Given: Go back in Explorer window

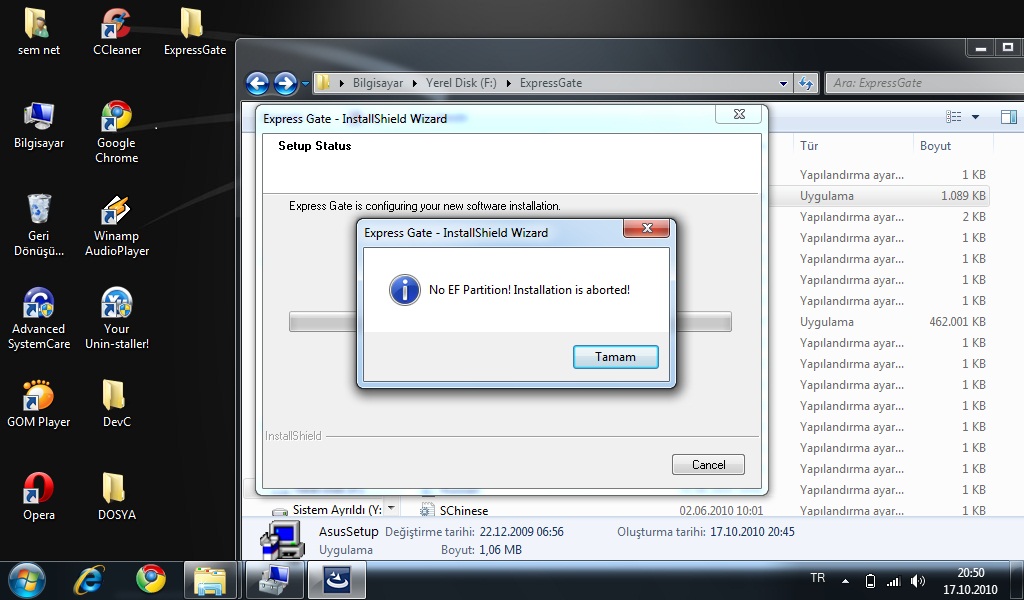Looking at the screenshot, I should (x=257, y=83).
